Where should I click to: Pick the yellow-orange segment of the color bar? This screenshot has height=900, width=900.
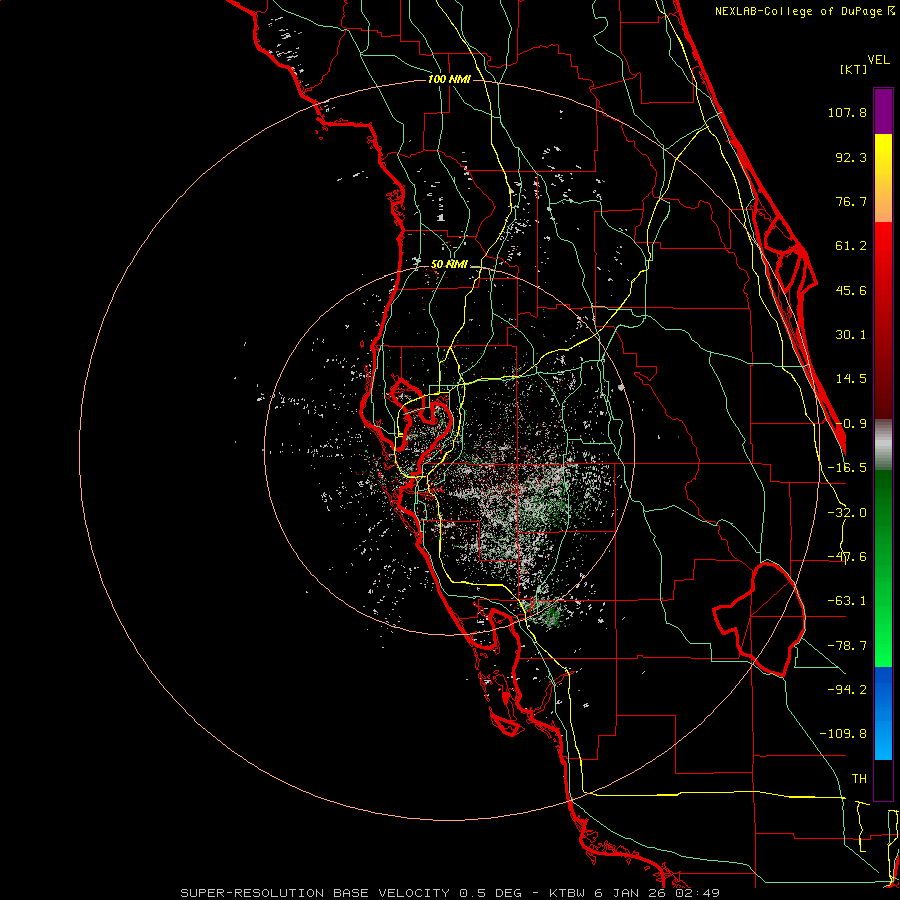pyautogui.click(x=883, y=178)
